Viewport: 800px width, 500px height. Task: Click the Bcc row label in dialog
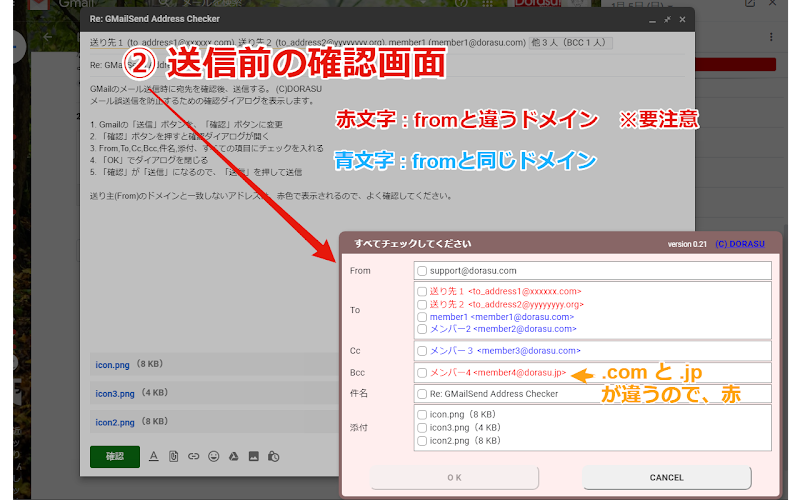[x=357, y=373]
